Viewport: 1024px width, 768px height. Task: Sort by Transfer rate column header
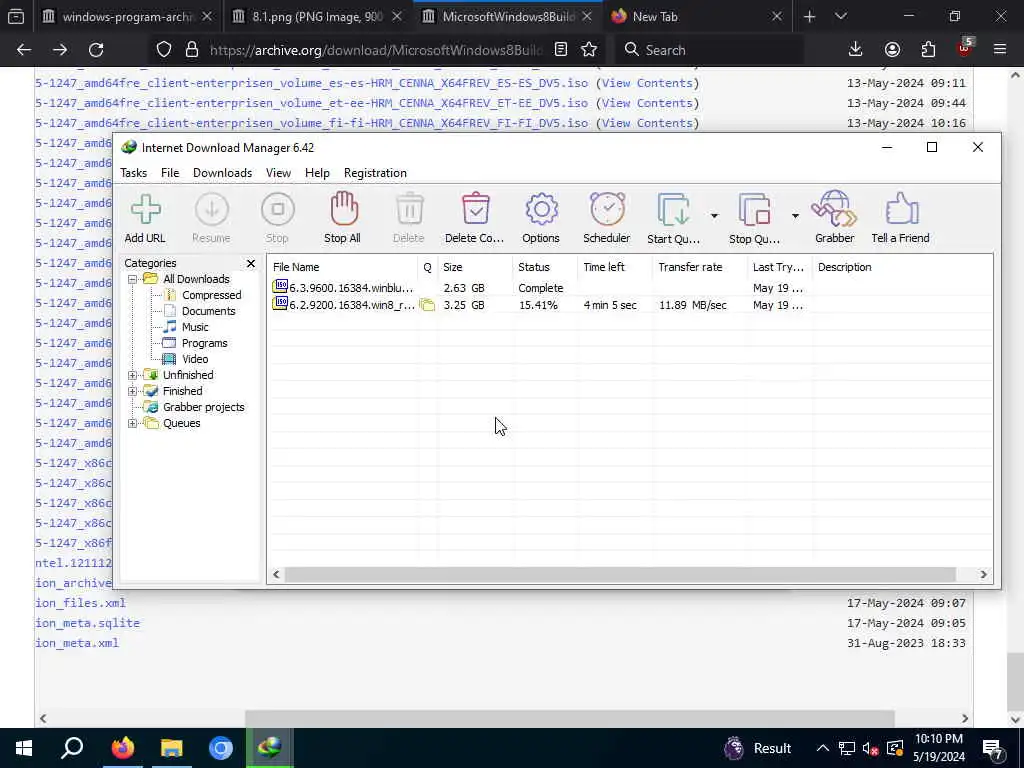coord(699,267)
